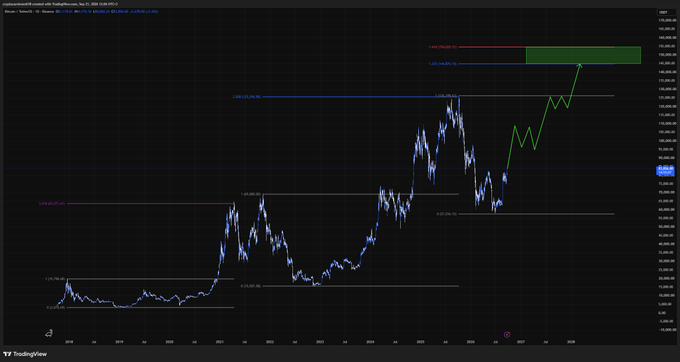Click the 2022 label on the time axis
The image size is (680, 362).
[270, 342]
